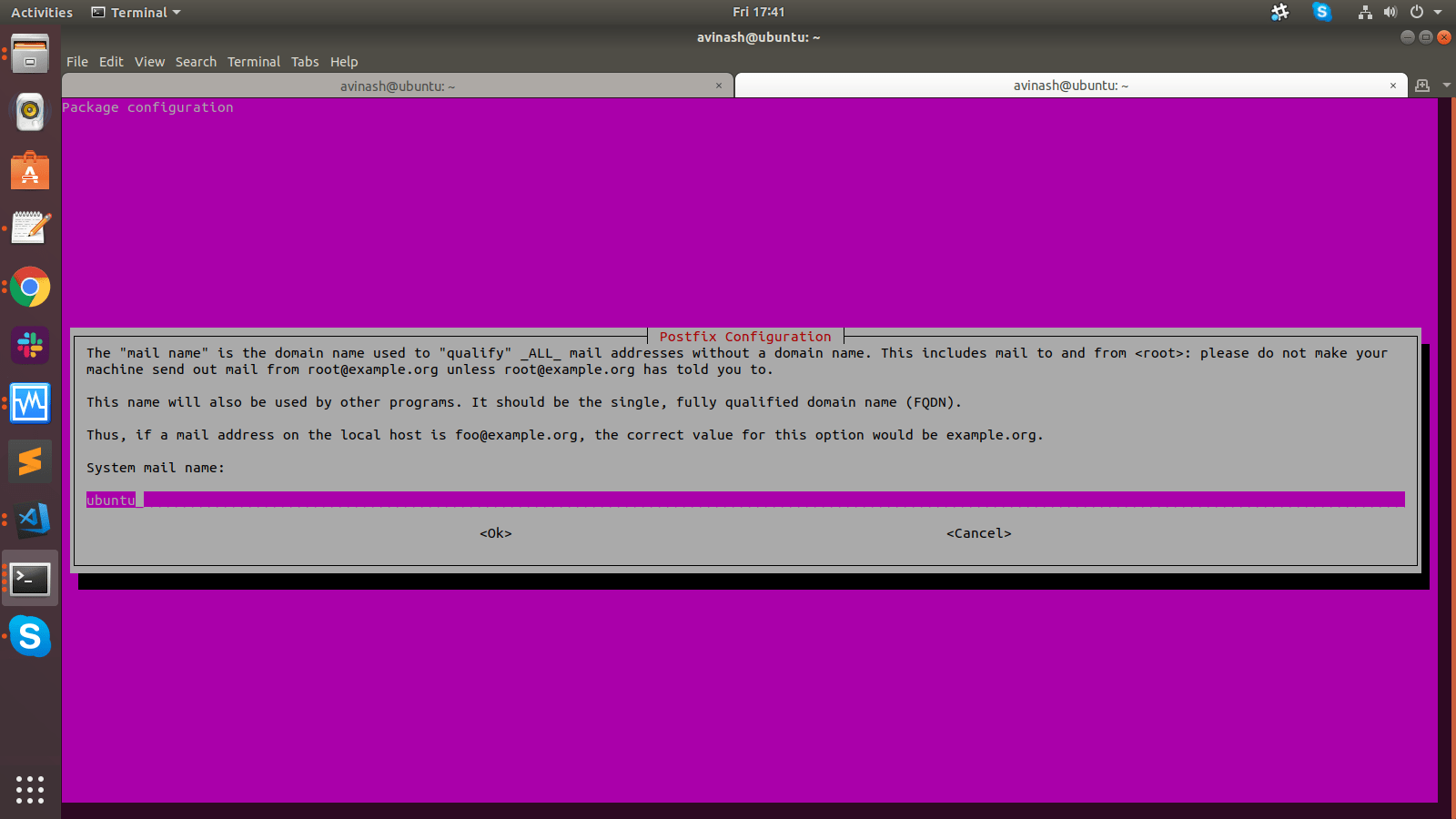Open the Files file manager
The height and width of the screenshot is (819, 1456).
(x=30, y=54)
